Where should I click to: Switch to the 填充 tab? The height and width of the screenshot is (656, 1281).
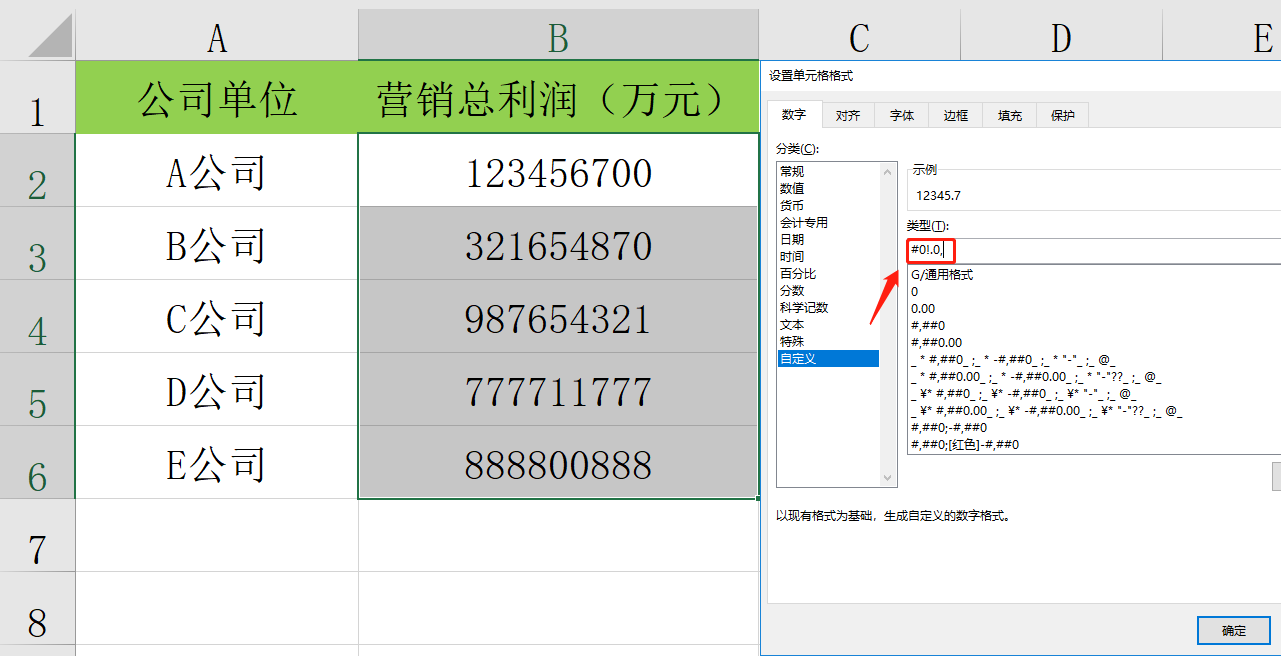1010,115
